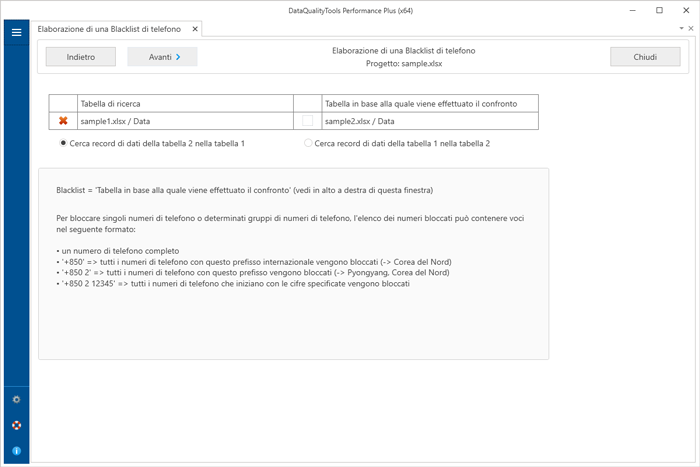Maximize the DataQualityTools window
This screenshot has width=700, height=467.
[659, 10]
